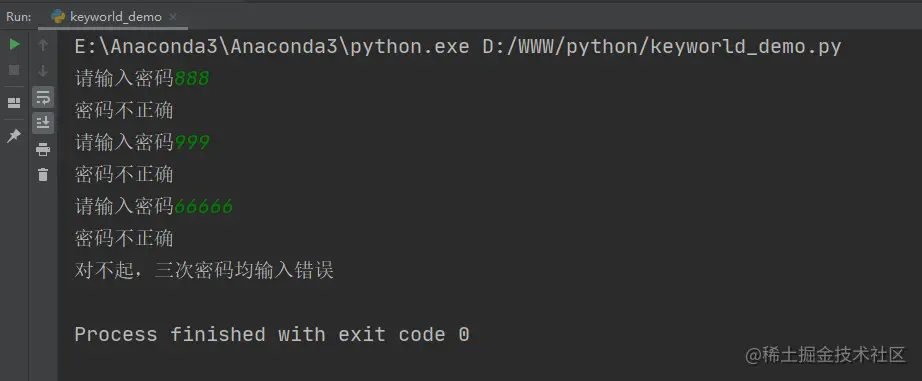Click the green 999 input text
Image resolution: width=922 pixels, height=381 pixels.
coord(192,142)
